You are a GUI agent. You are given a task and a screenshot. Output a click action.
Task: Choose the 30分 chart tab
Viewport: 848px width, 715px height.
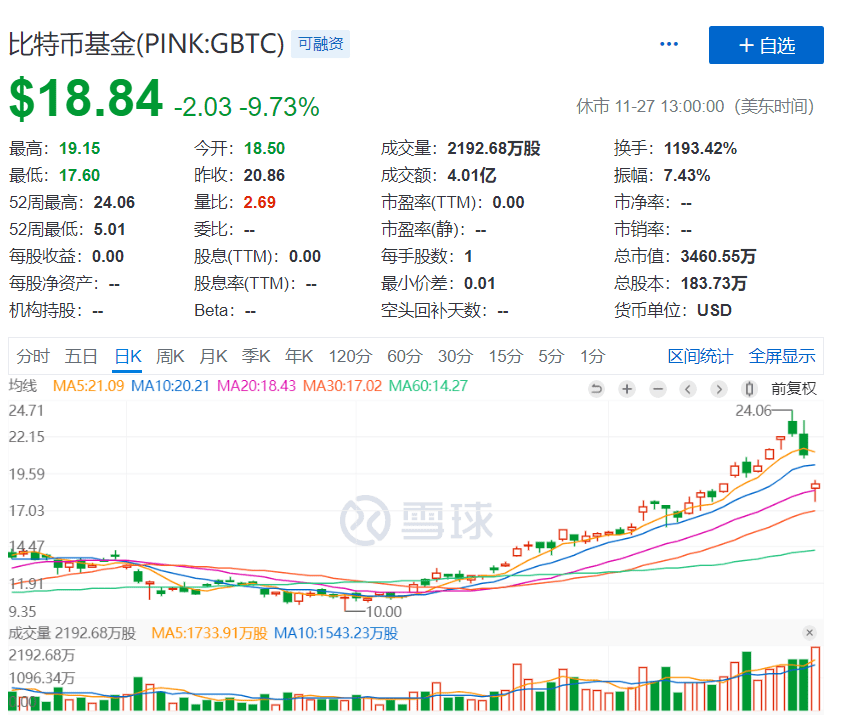pos(455,356)
